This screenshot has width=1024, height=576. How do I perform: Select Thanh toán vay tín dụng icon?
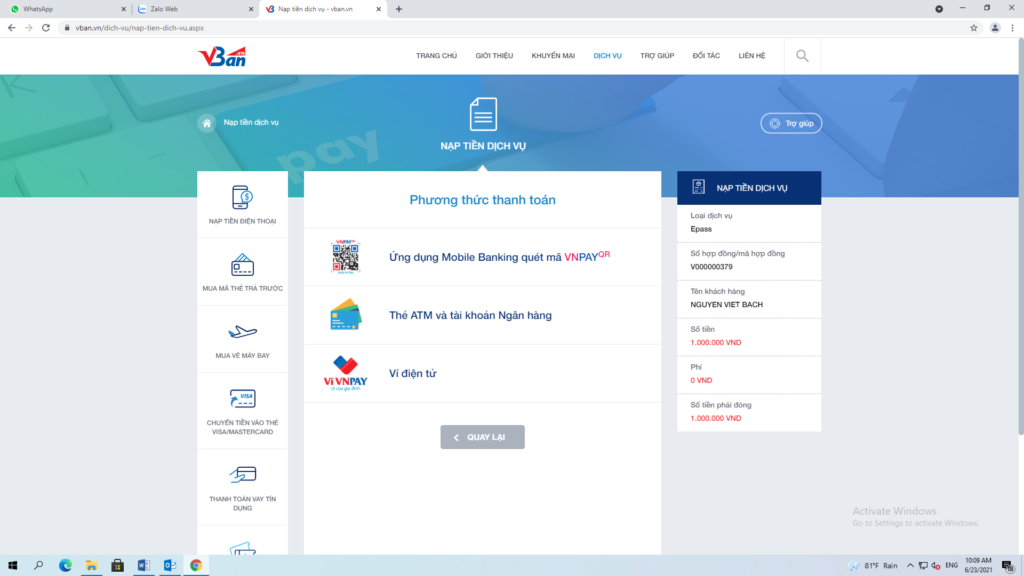pos(242,475)
